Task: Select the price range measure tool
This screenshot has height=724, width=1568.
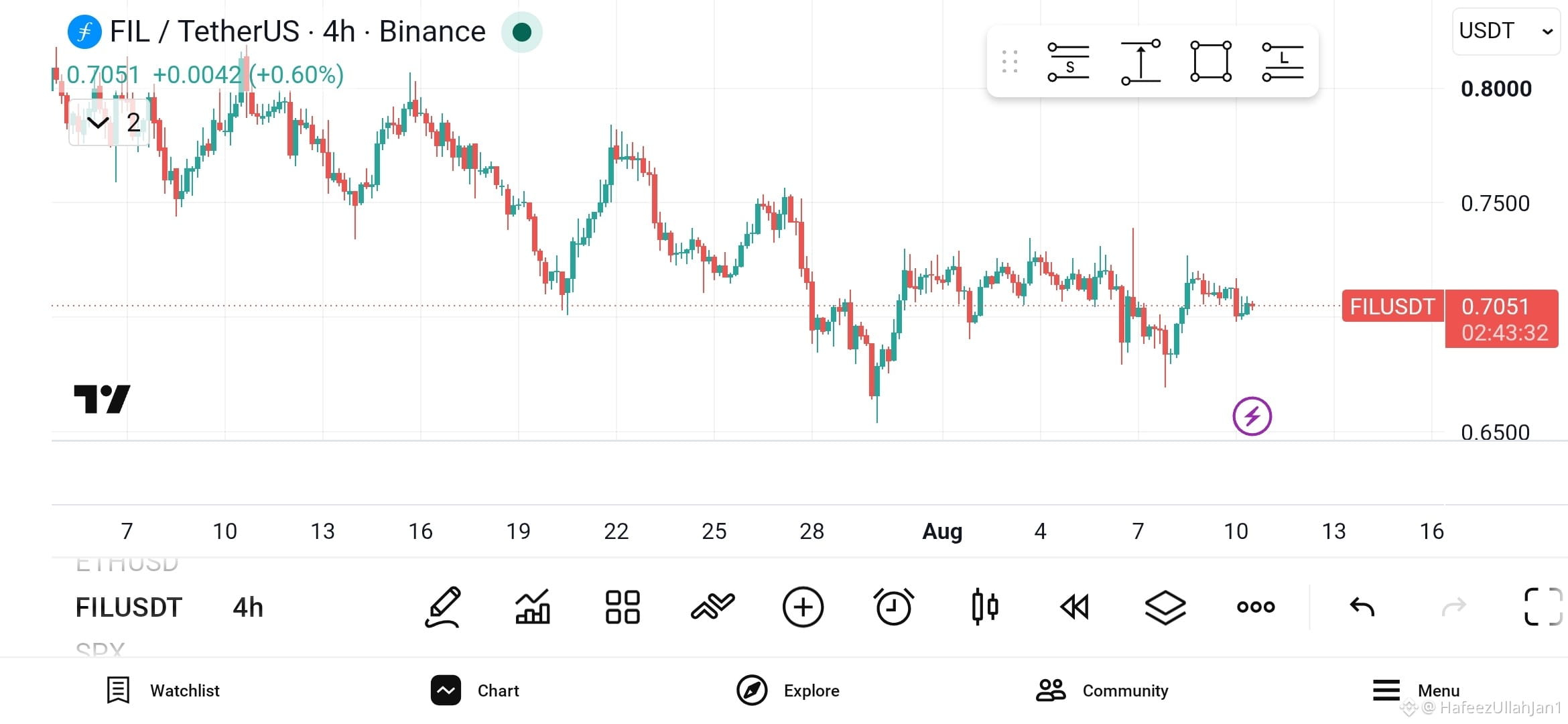Action: click(1140, 62)
